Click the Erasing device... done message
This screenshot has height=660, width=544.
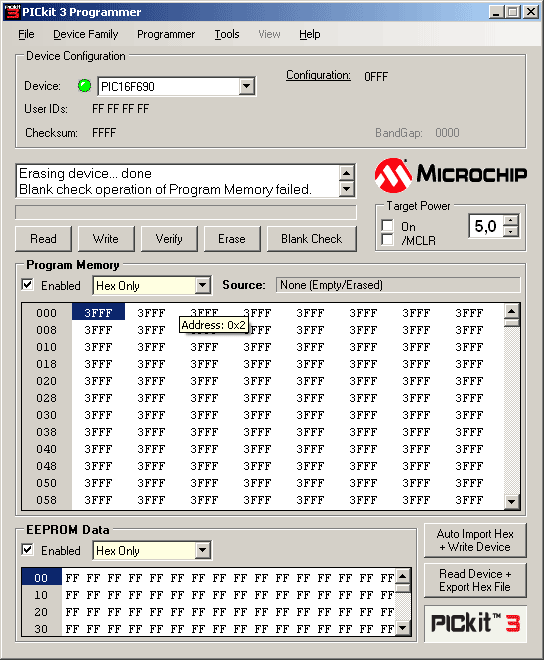(x=85, y=173)
